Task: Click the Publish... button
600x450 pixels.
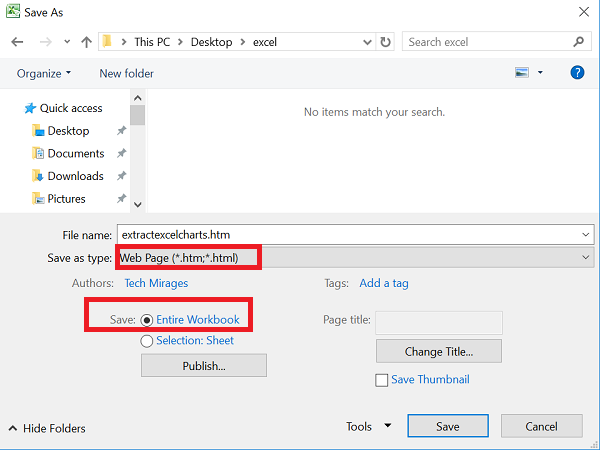Action: click(x=204, y=365)
